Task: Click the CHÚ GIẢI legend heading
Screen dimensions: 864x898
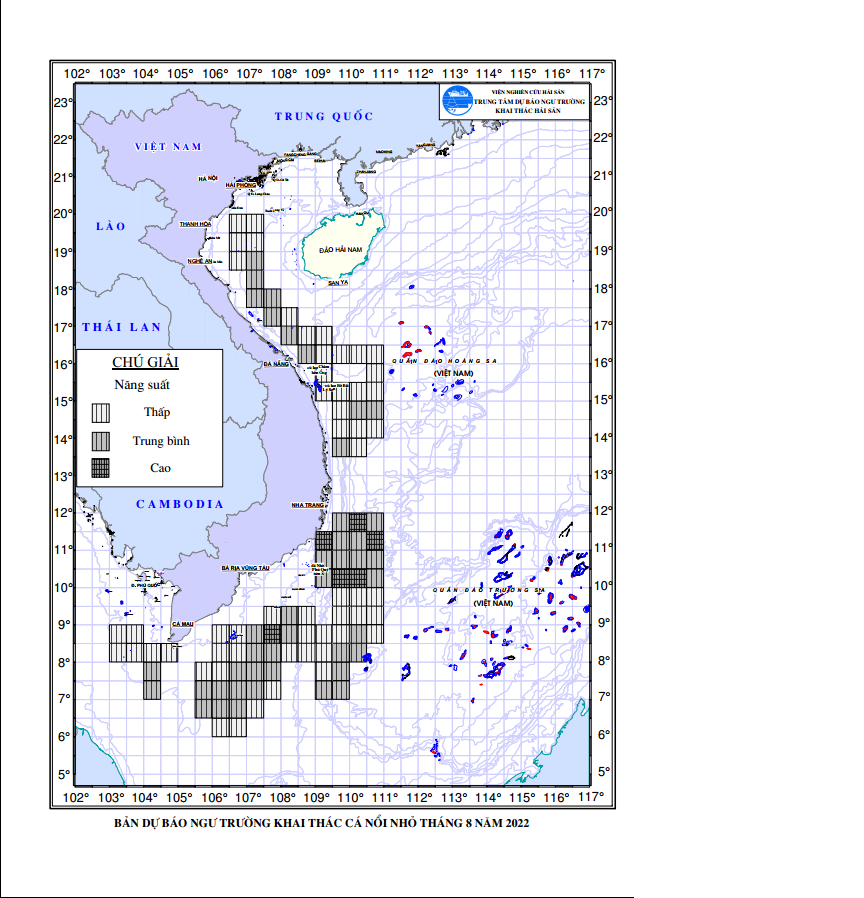Action: 145,363
